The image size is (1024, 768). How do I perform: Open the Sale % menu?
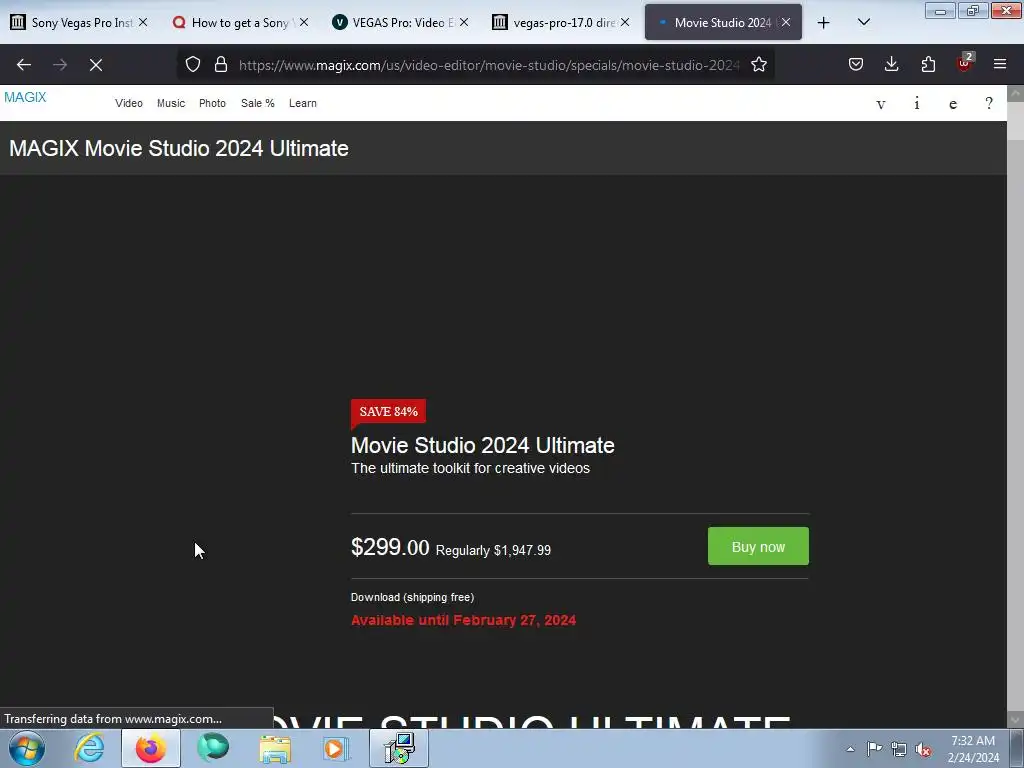click(257, 103)
